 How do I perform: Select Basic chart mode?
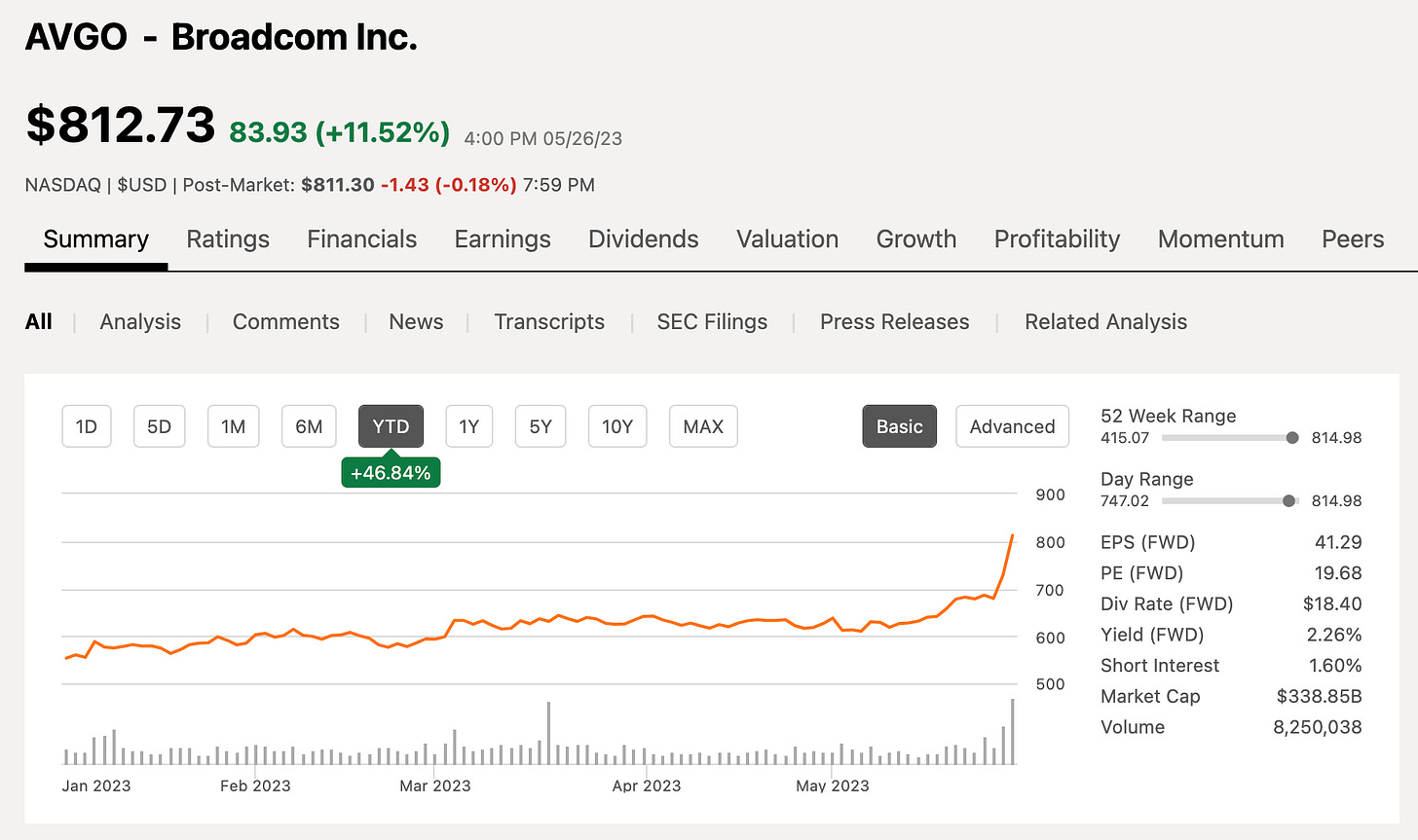coord(899,426)
